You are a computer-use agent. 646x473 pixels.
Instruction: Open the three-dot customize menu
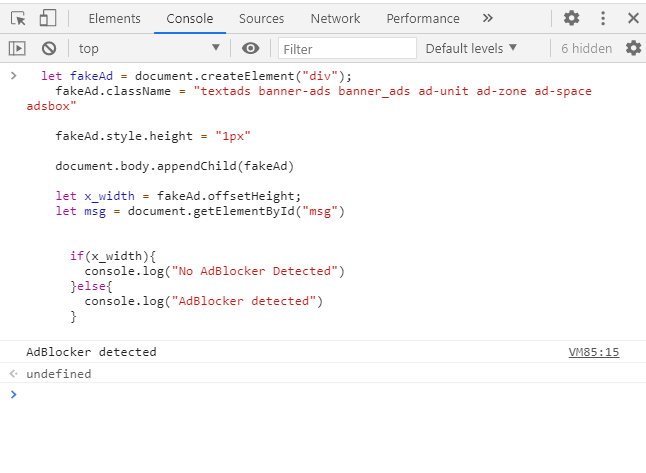click(603, 18)
